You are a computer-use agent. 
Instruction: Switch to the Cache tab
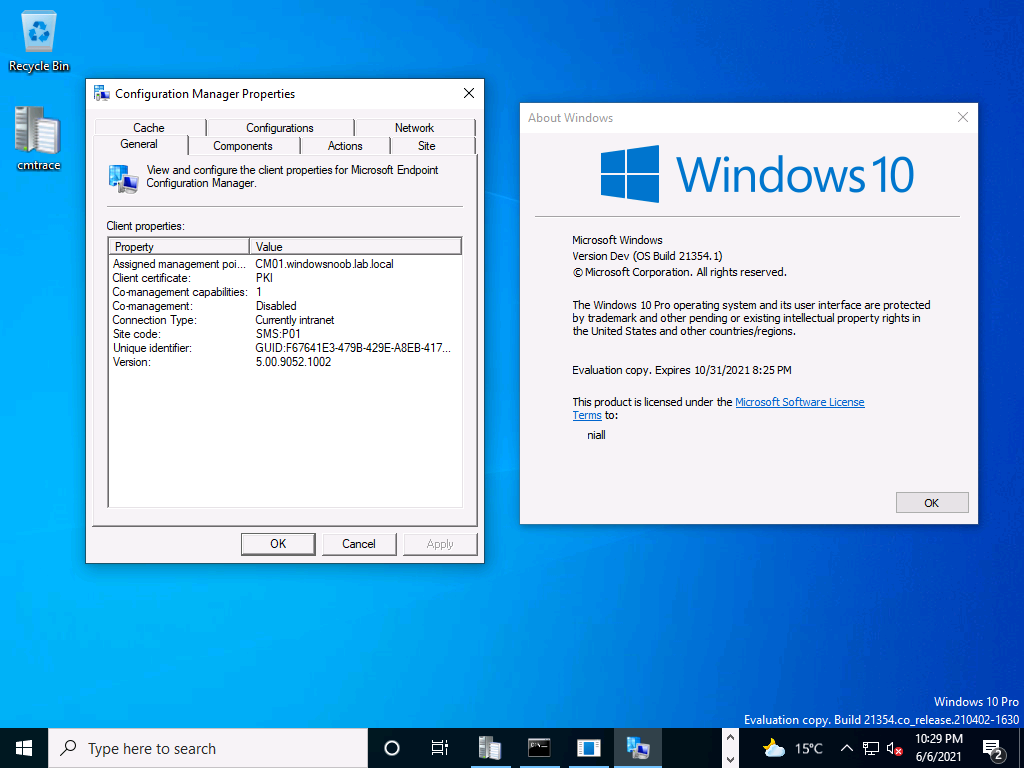149,127
